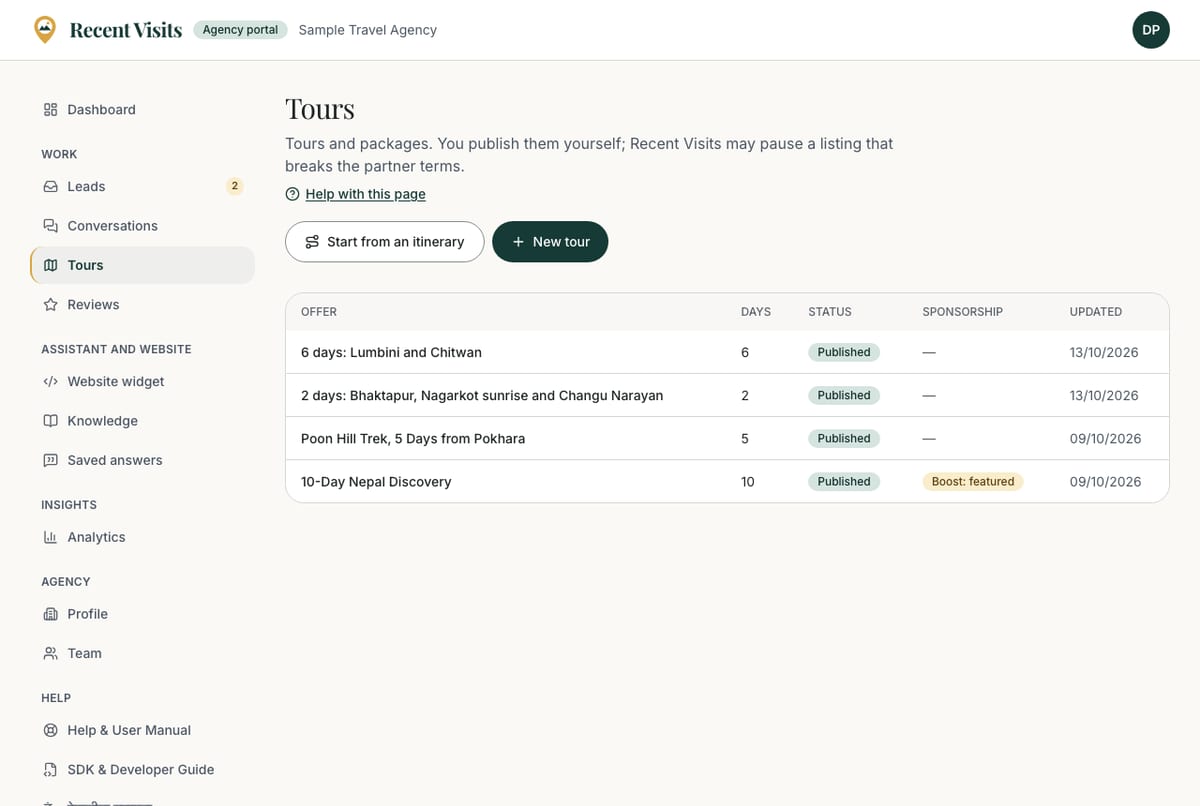Click Published status of Poon Hill Trek row

click(844, 438)
